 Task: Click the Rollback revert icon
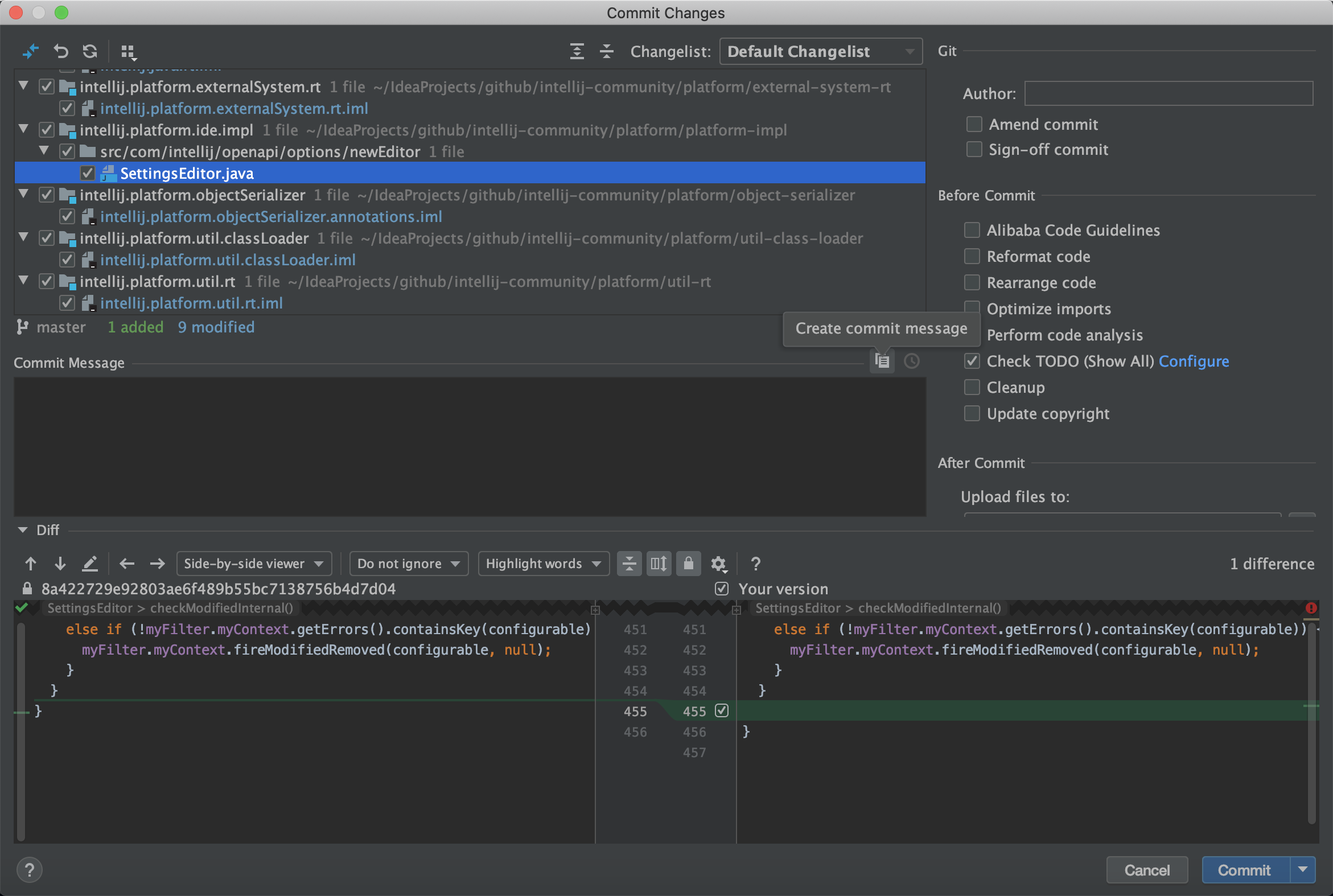(x=60, y=51)
